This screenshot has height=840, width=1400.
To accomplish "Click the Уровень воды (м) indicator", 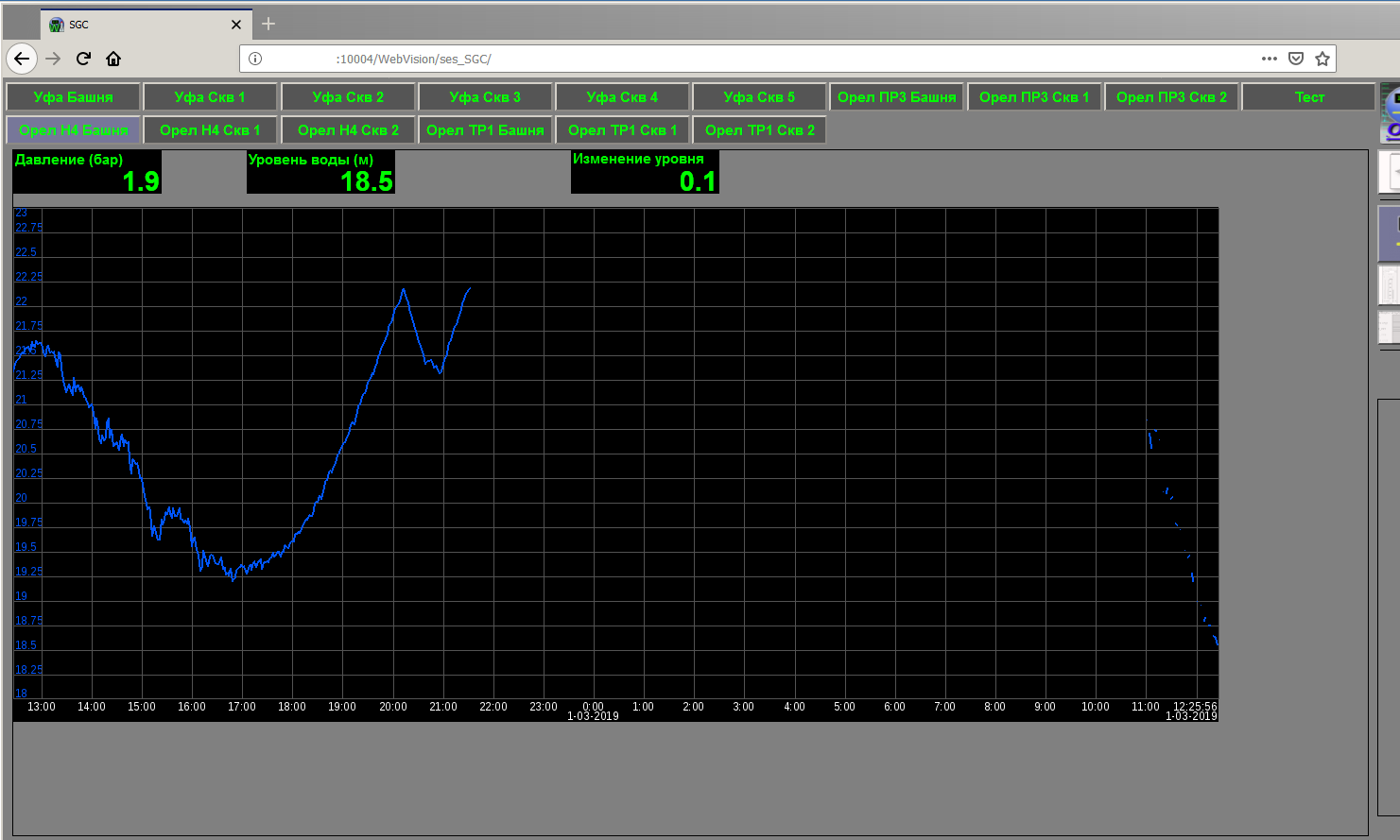I will [320, 172].
